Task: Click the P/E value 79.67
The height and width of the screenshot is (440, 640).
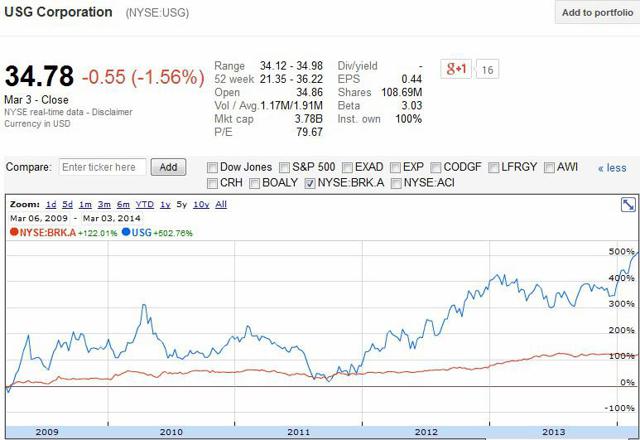Action: [309, 132]
